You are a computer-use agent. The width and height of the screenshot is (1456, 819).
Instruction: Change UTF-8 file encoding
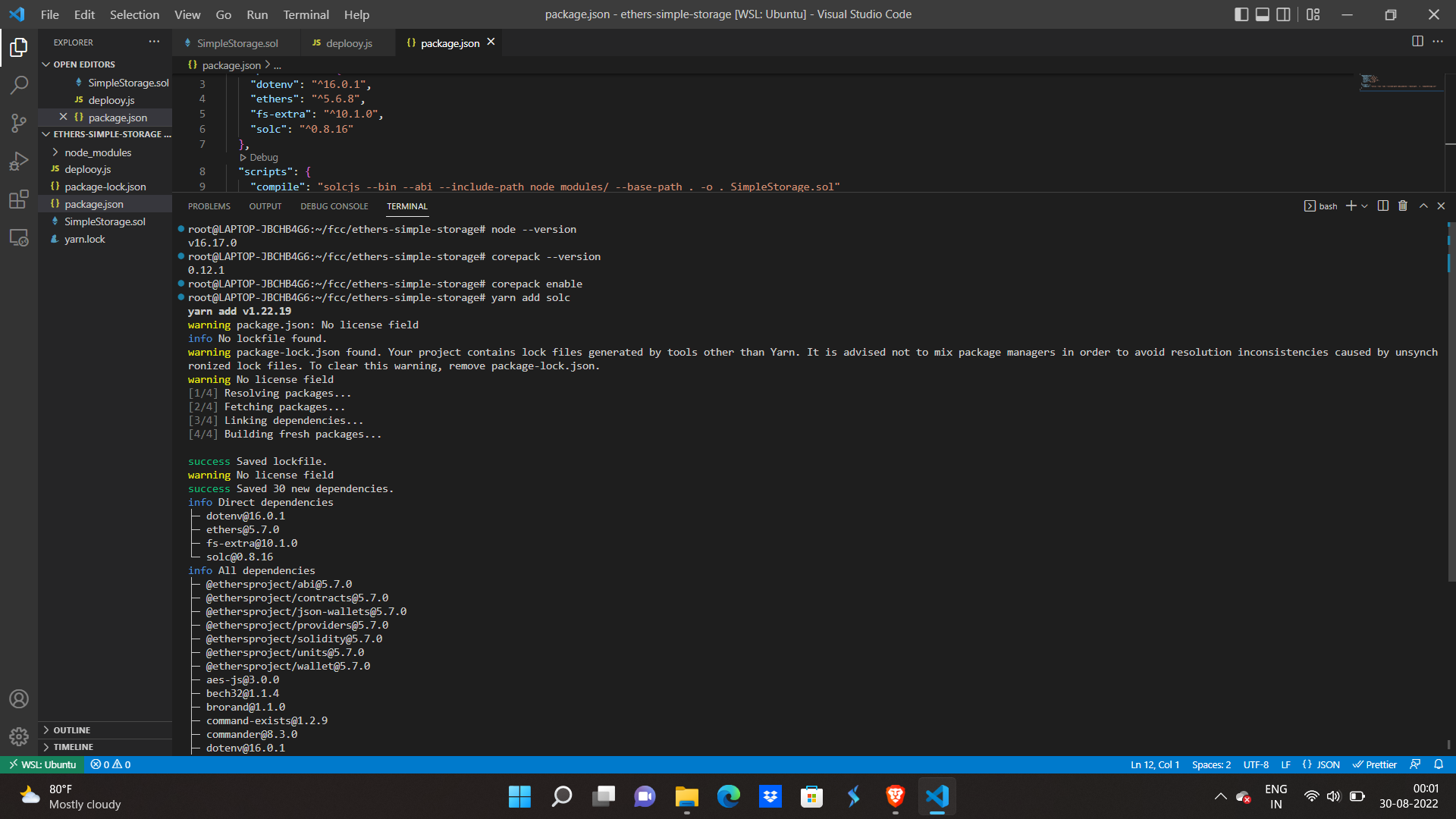point(1256,764)
